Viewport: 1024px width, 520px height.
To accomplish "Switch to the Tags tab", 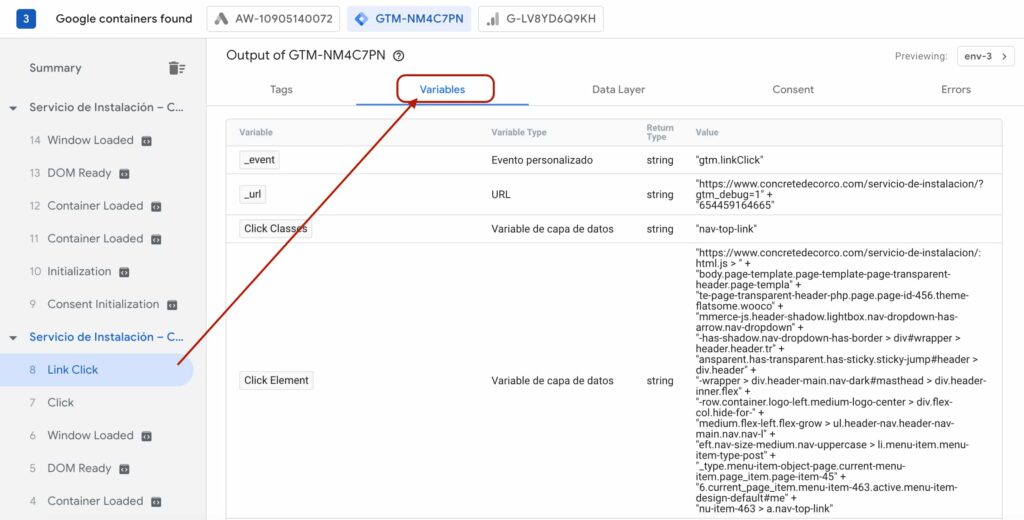I will (281, 89).
